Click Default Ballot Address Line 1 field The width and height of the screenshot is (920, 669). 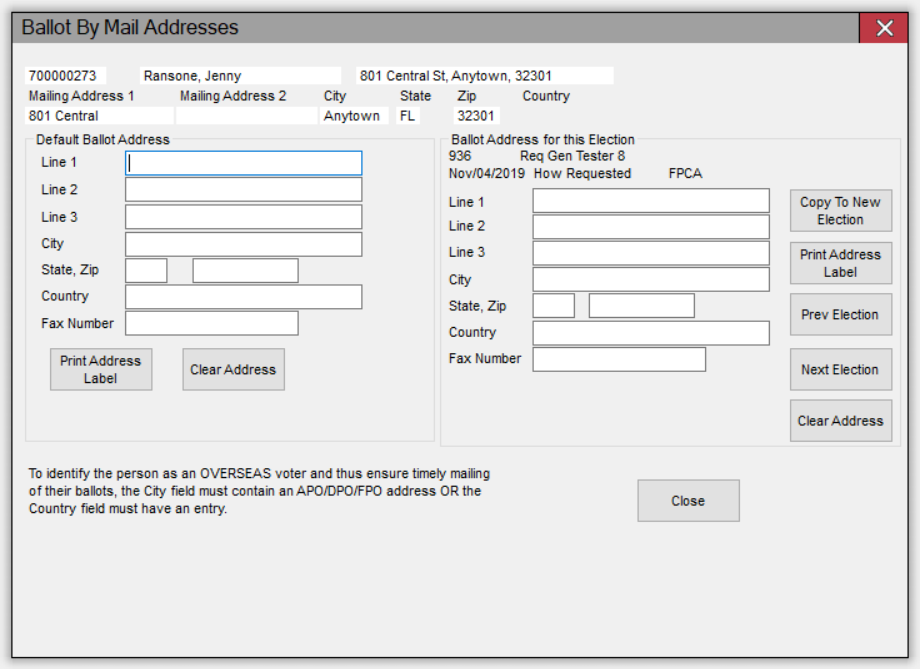click(243, 163)
